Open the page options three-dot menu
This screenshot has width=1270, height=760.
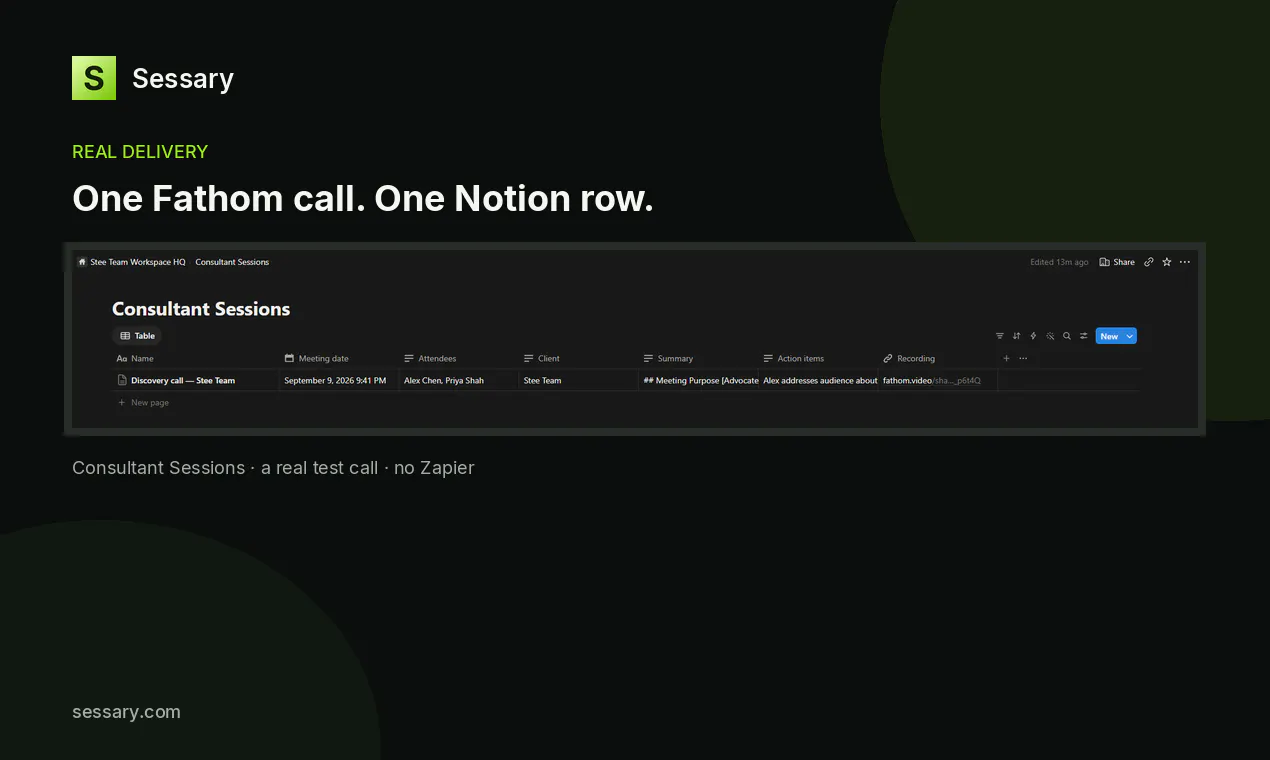point(1185,262)
